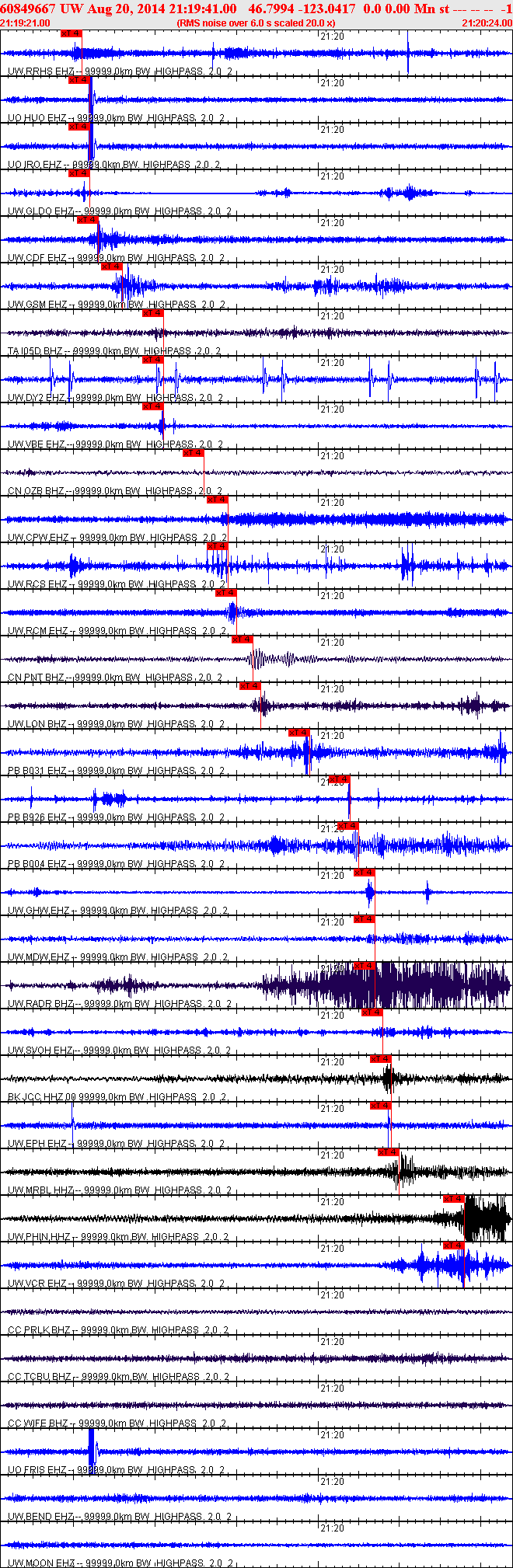Click the end time 21:20:24.00 label
This screenshot has width=513, height=1568.
click(487, 23)
